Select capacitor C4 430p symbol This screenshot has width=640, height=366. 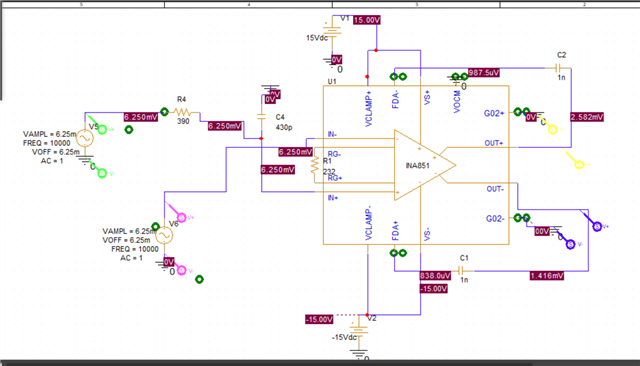click(x=261, y=117)
